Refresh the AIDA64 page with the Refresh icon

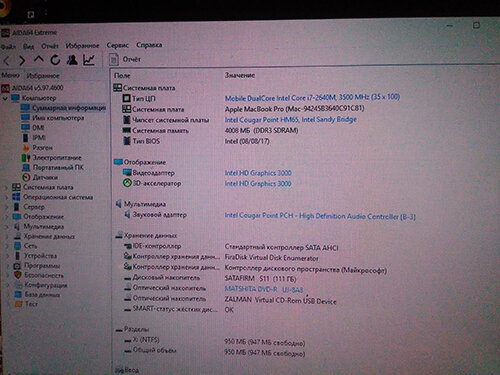click(x=55, y=60)
